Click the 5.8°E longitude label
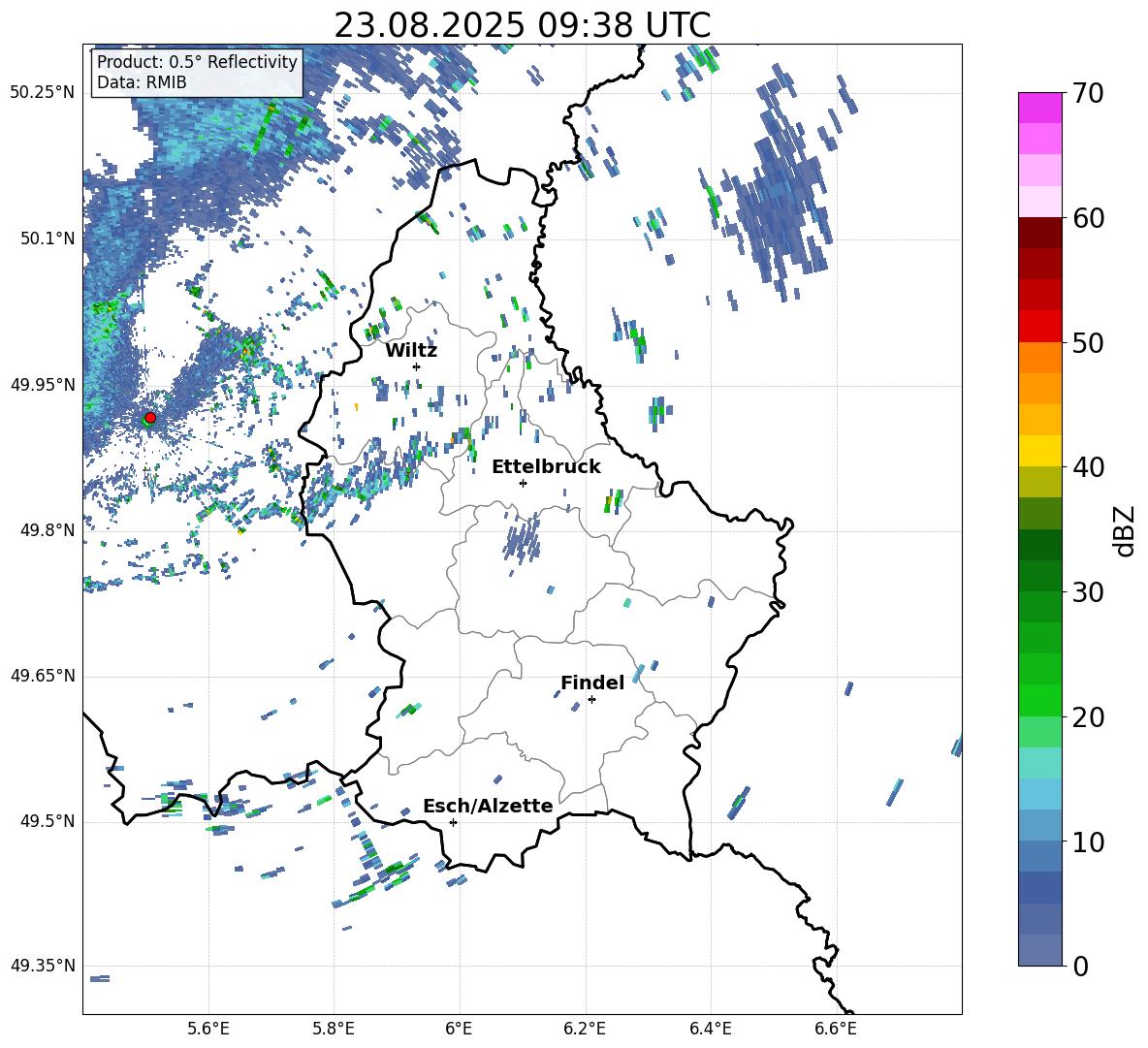This screenshot has width=1148, height=1048. click(334, 1030)
